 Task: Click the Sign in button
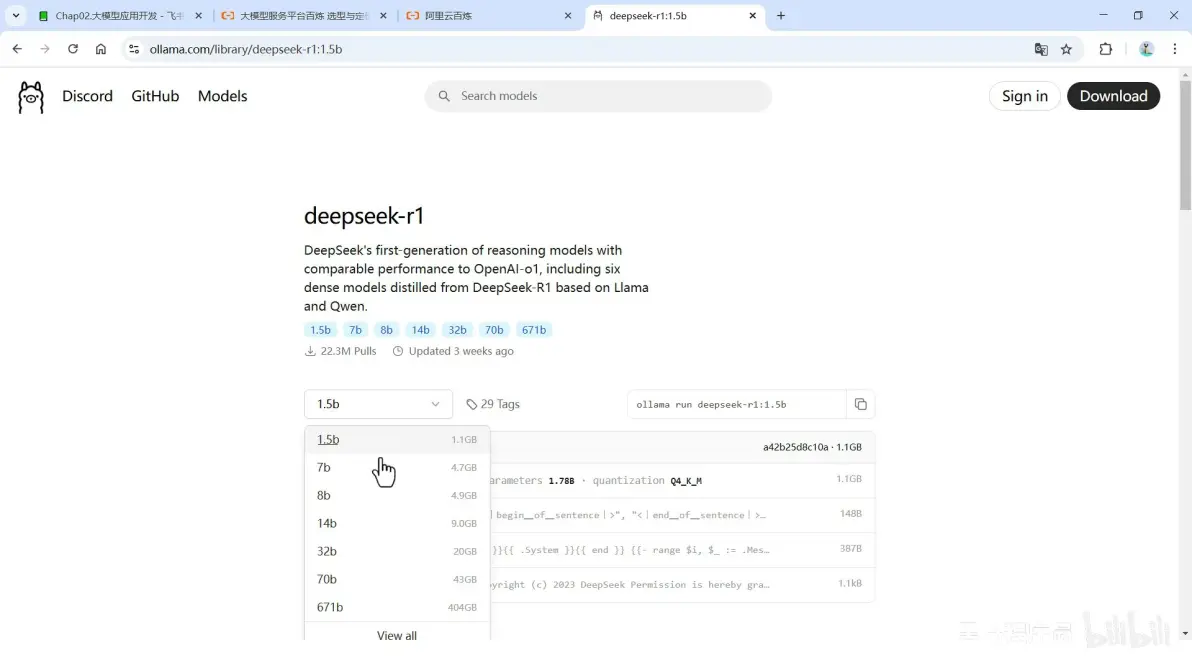1024,96
